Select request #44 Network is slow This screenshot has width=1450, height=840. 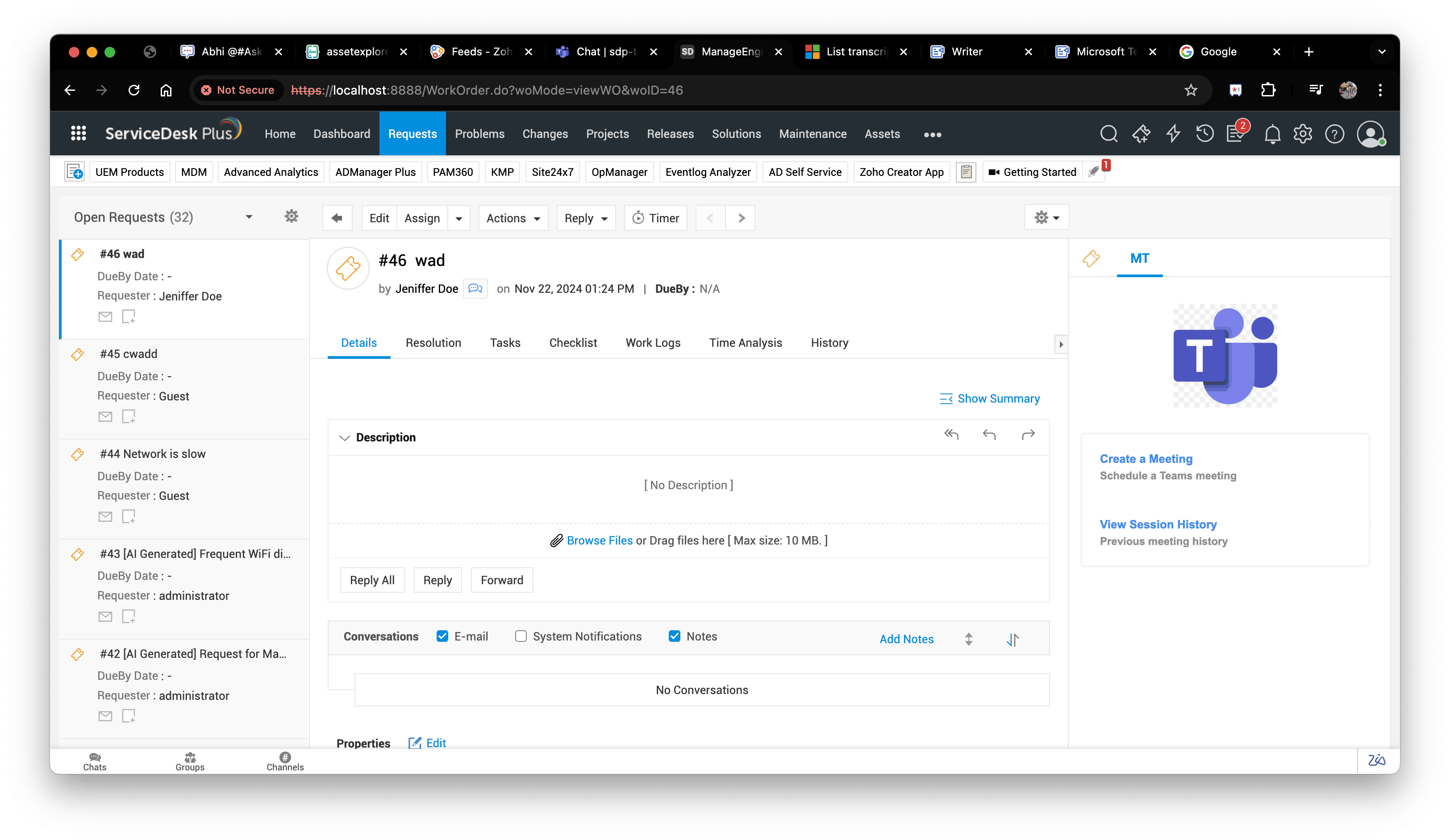pos(153,454)
